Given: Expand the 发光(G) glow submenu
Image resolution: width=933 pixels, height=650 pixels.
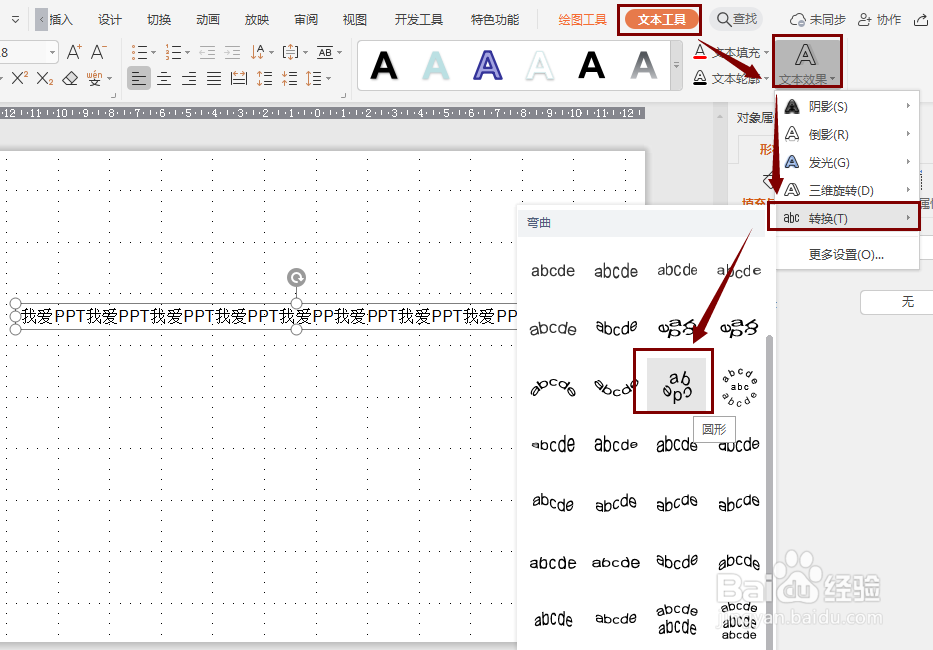Looking at the screenshot, I should click(847, 162).
